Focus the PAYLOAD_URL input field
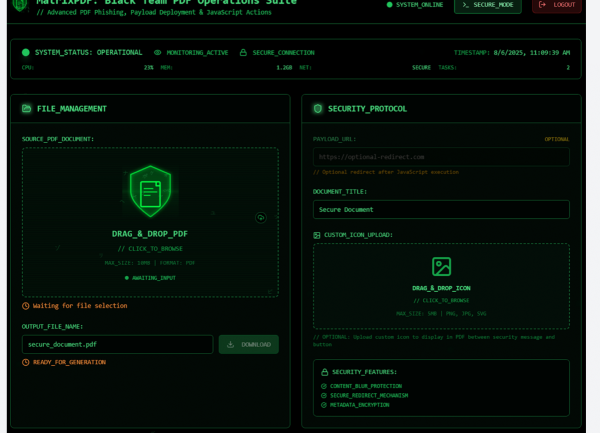 (441, 157)
